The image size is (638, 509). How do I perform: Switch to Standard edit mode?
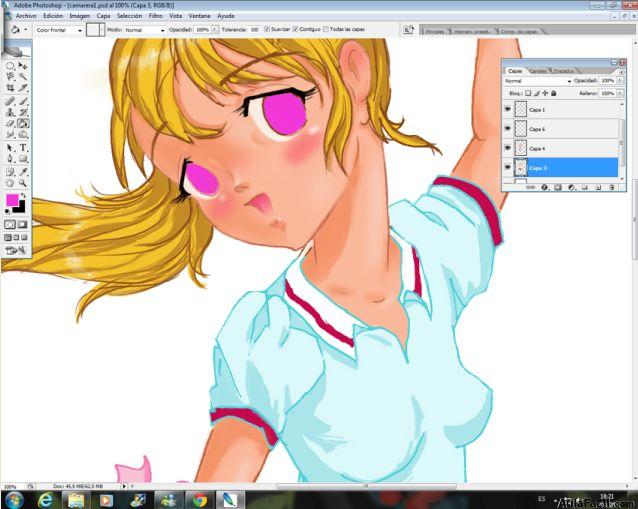[10, 225]
